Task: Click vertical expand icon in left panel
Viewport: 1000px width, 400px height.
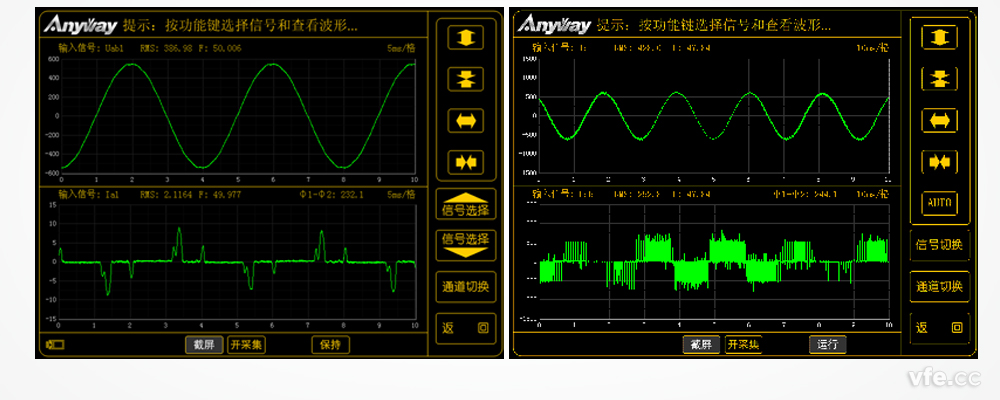Action: point(466,38)
